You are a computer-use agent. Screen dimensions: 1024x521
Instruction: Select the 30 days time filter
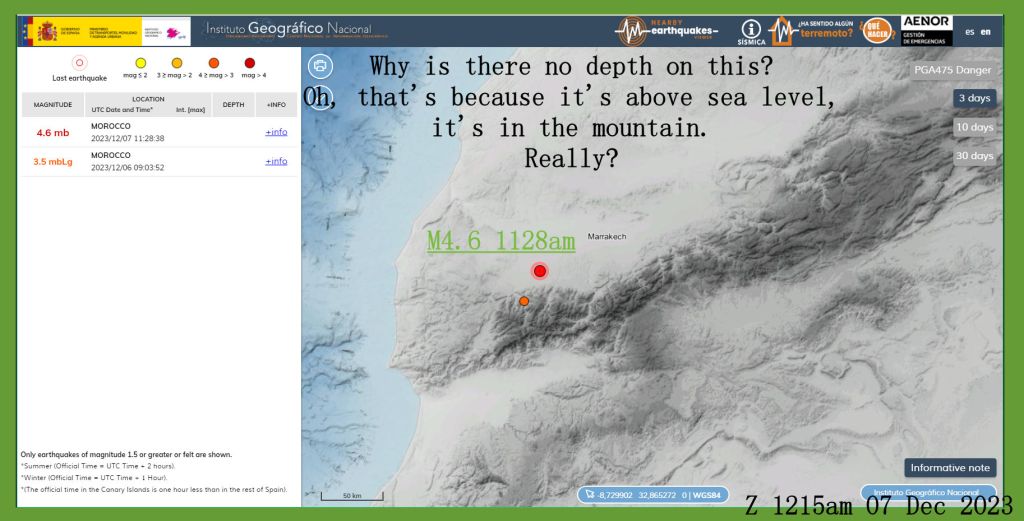tap(974, 156)
